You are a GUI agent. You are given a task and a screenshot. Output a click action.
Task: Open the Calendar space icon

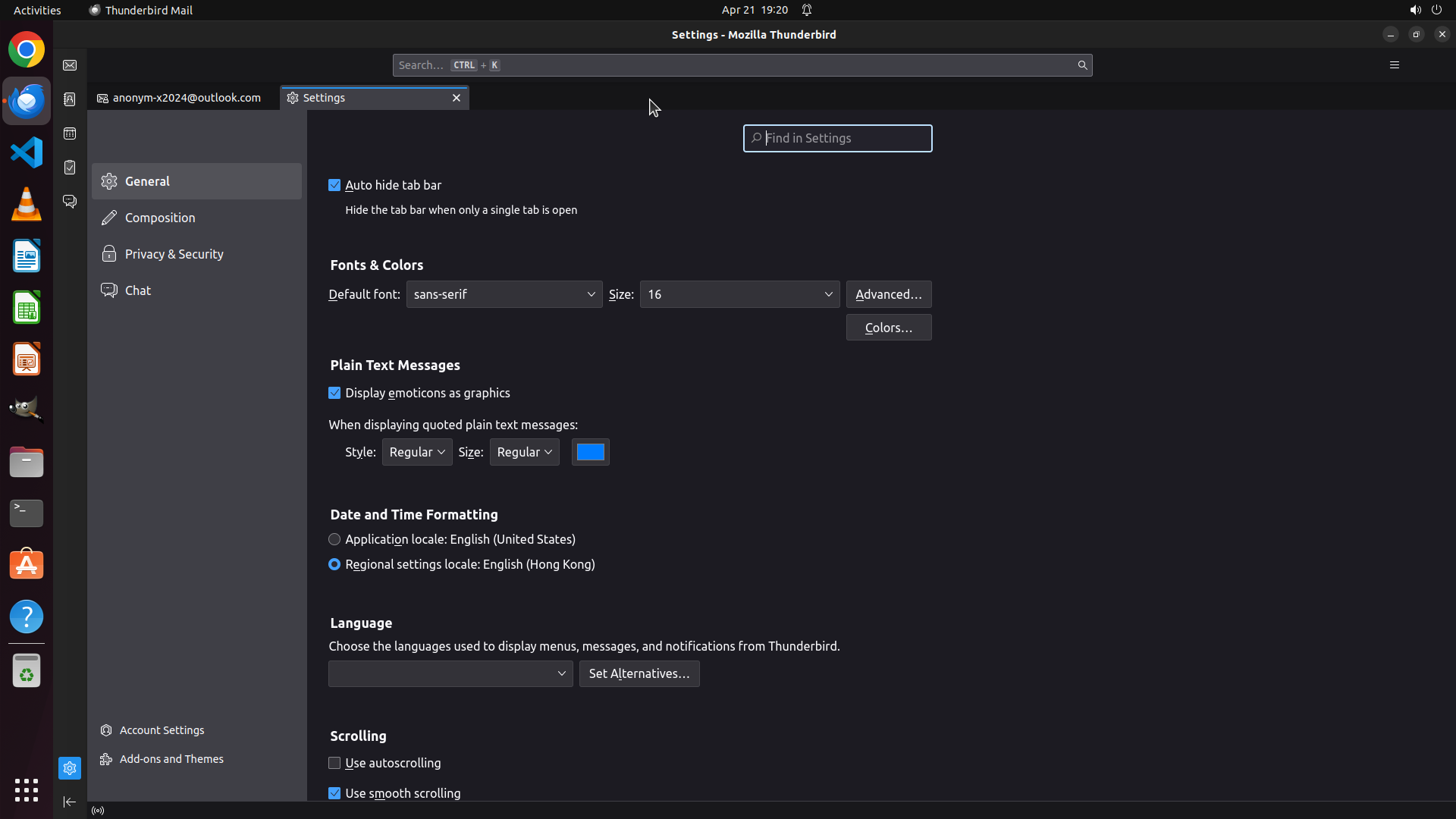pyautogui.click(x=70, y=133)
